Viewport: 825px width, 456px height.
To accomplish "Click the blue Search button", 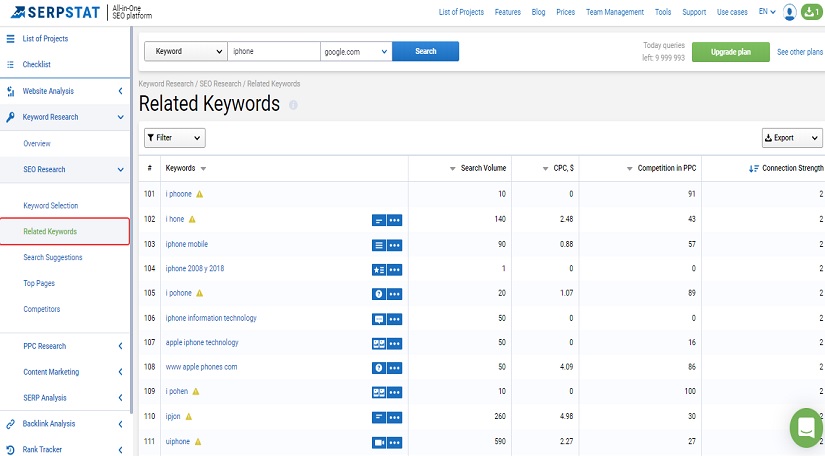I will (x=426, y=52).
